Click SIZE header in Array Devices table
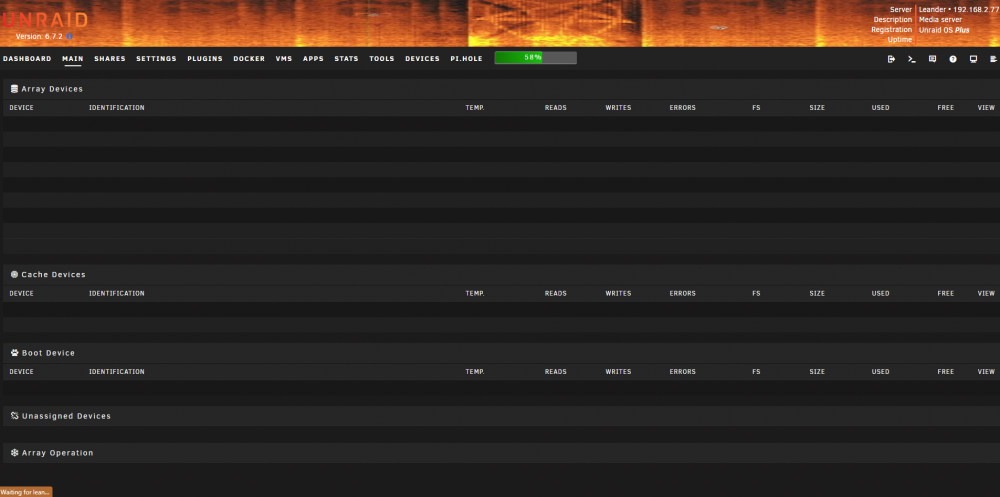Screen dimensions: 1000x497 (x=817, y=108)
